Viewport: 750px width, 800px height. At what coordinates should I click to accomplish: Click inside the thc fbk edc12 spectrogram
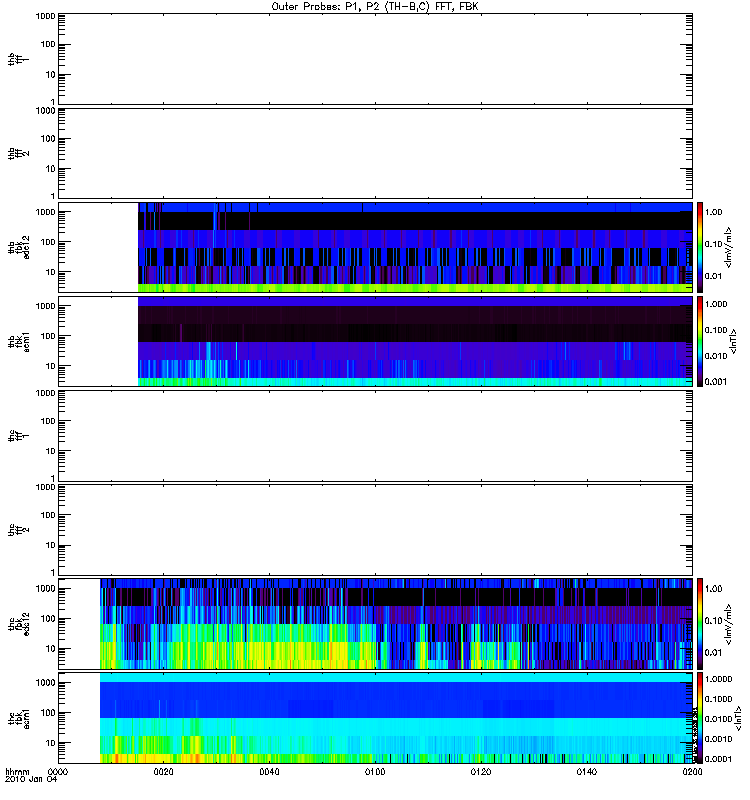(396, 623)
